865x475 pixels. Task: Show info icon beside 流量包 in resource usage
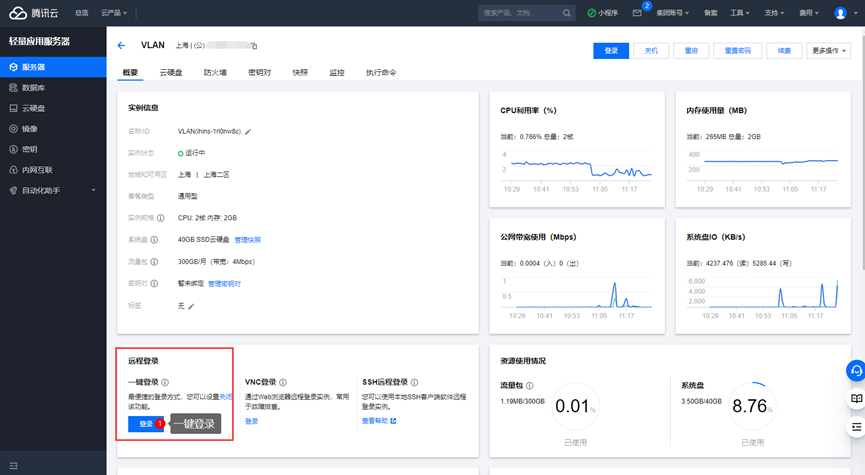click(530, 386)
